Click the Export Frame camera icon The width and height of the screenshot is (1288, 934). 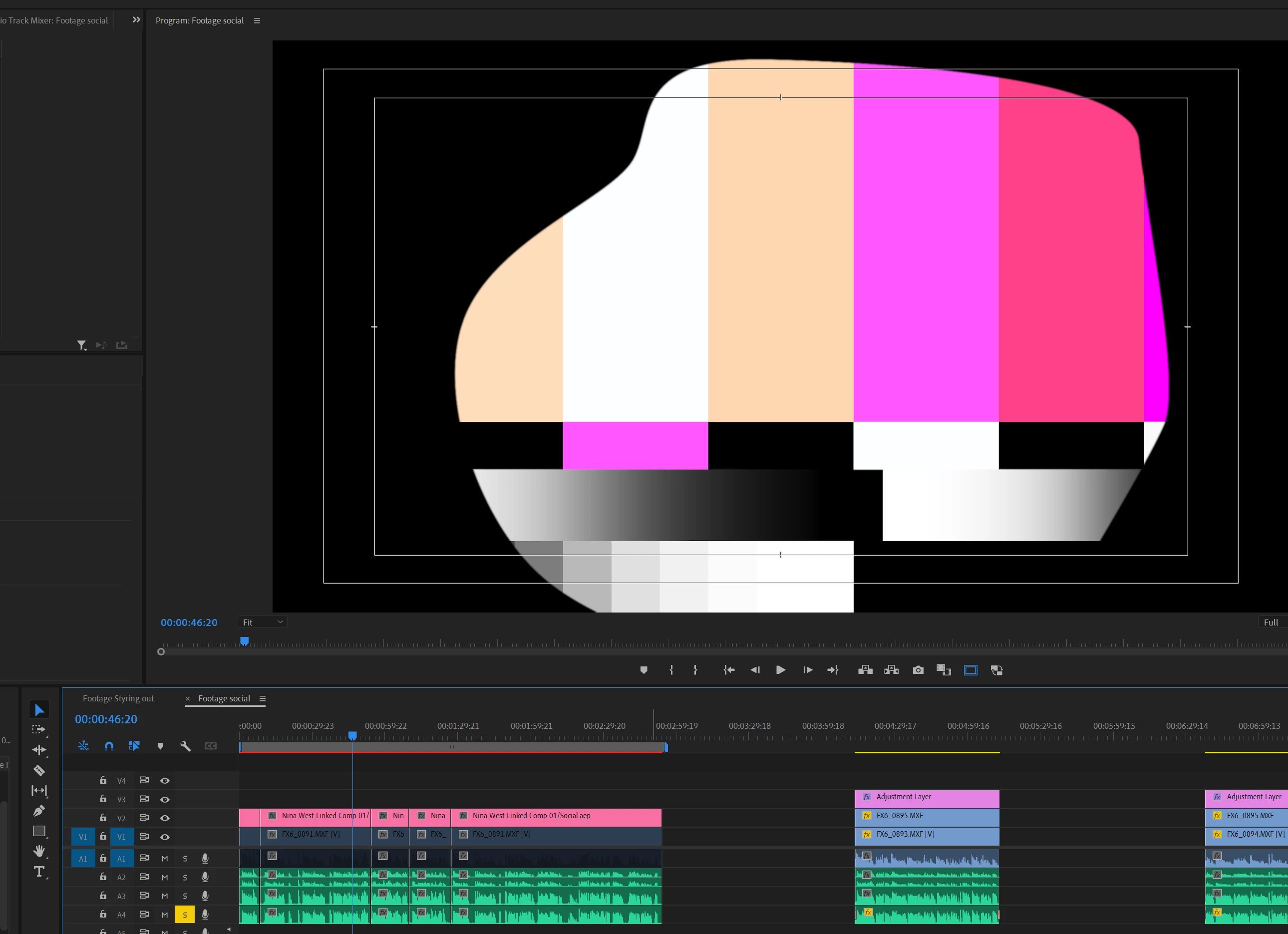918,670
